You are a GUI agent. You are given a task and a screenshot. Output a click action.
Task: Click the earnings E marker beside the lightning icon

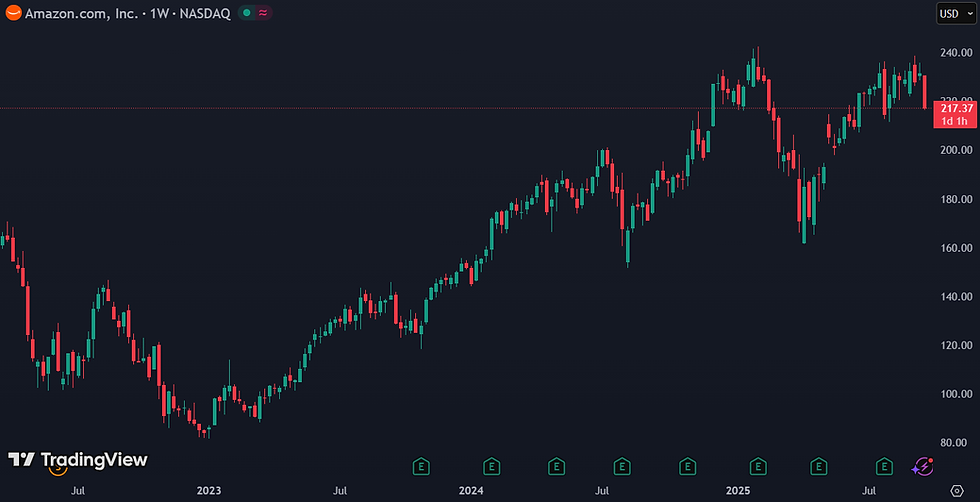coord(884,466)
